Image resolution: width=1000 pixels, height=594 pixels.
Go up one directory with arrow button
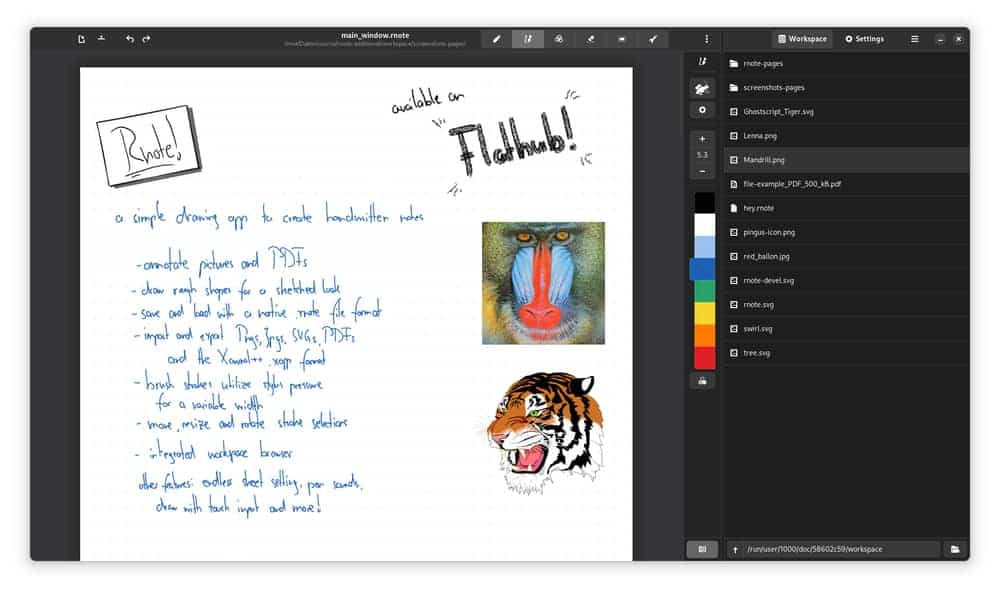click(x=735, y=549)
